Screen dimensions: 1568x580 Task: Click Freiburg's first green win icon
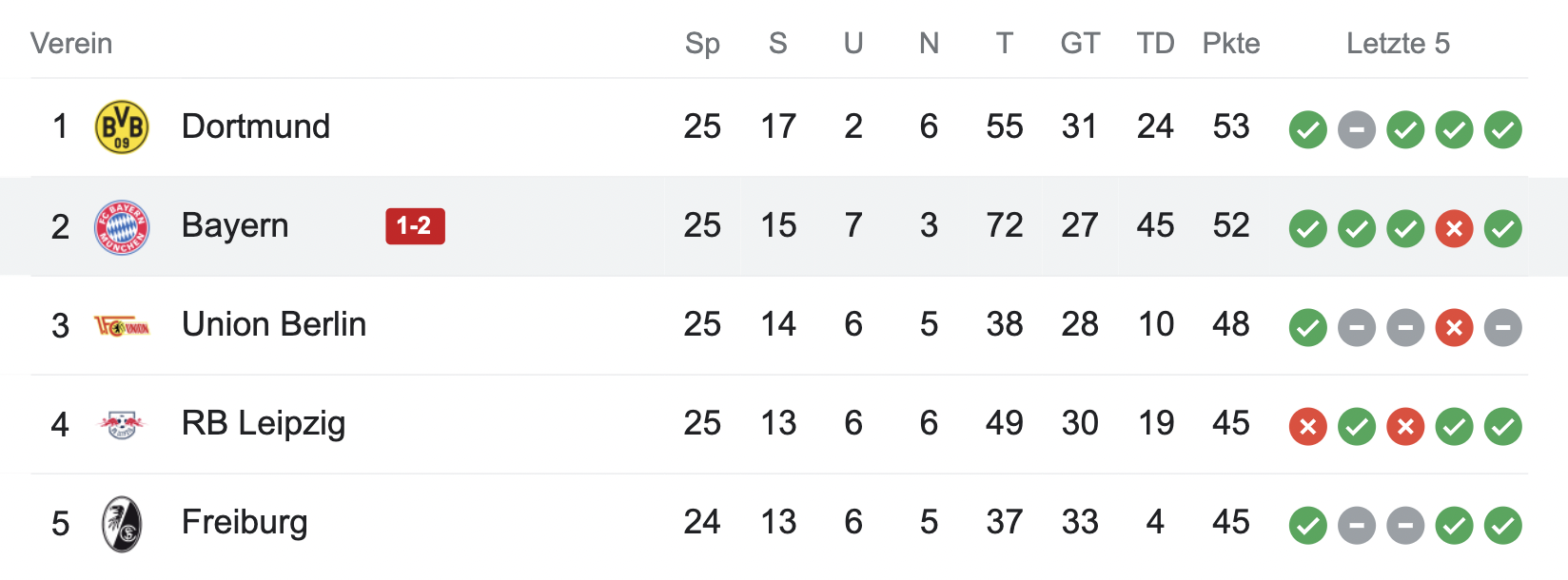click(x=1308, y=526)
